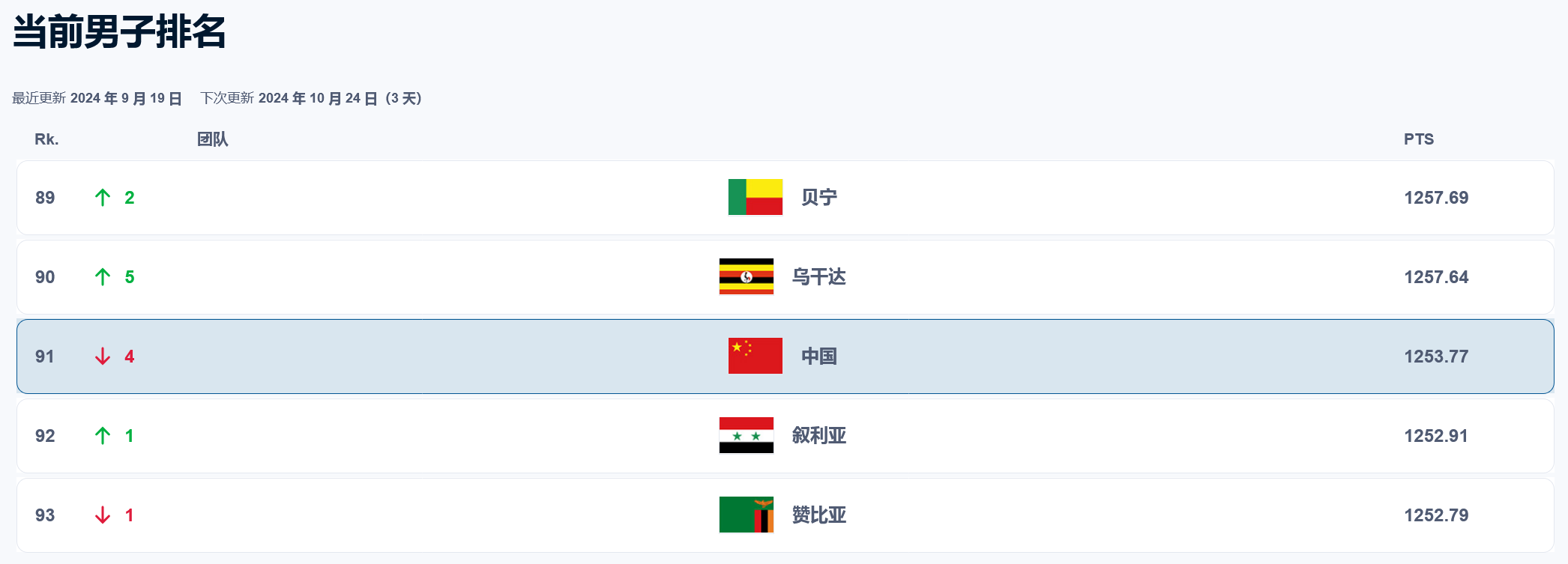Click green up arrow in Uganda row
Screen dimensions: 1568x564
103,276
